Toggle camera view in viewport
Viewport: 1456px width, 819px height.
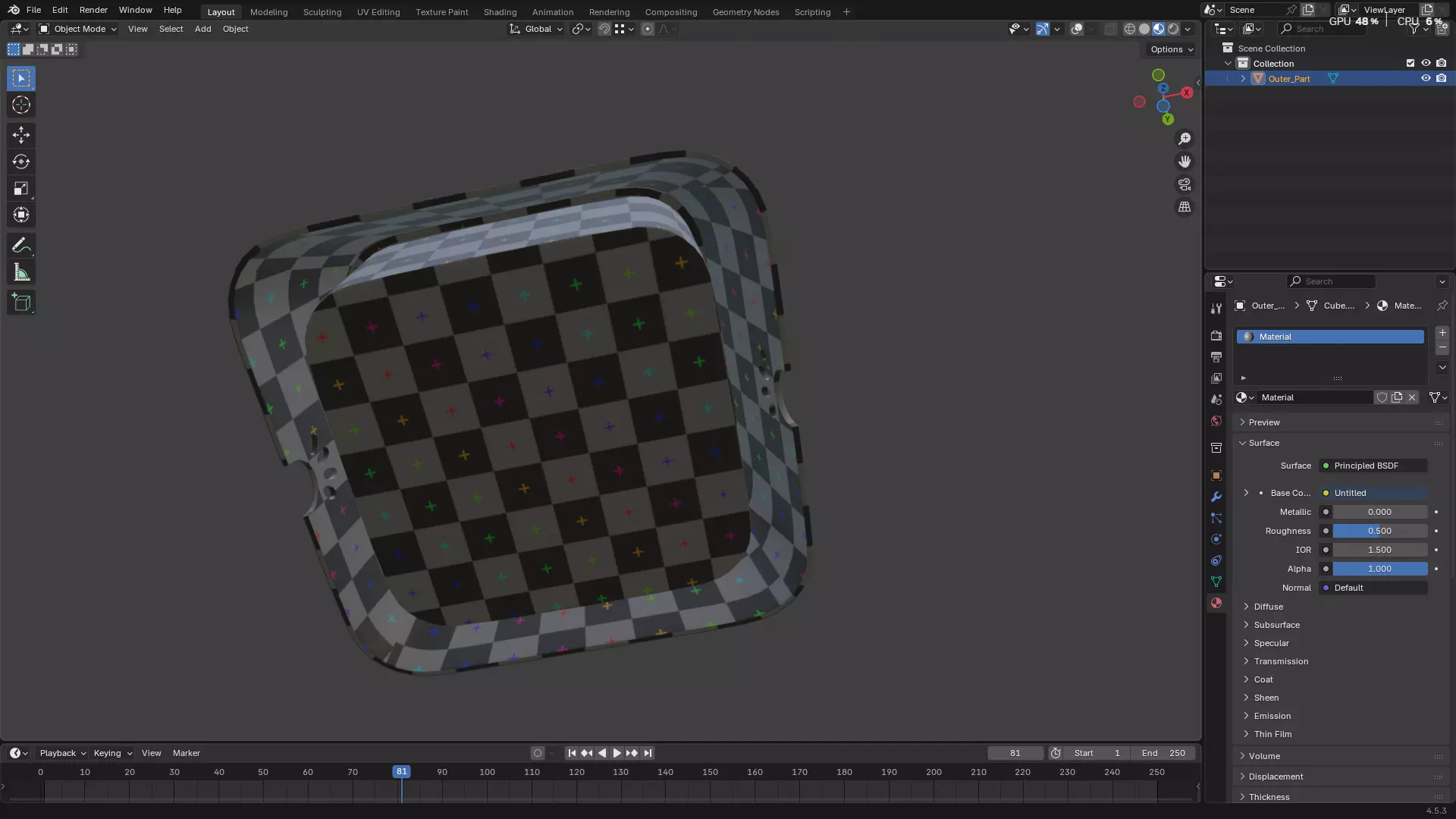click(1185, 184)
